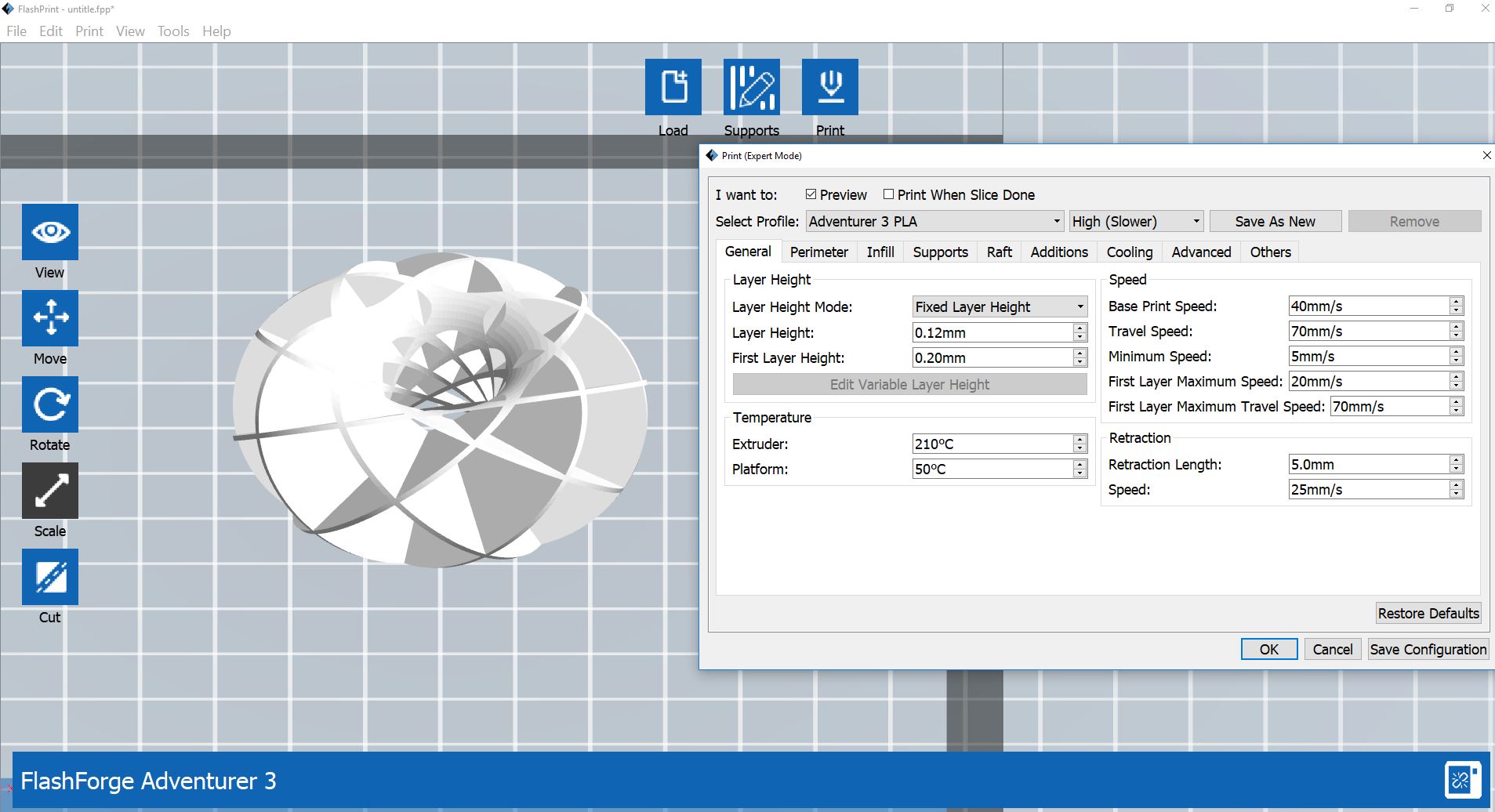The image size is (1495, 812).
Task: Confirm settings with the OK button
Action: [1268, 649]
